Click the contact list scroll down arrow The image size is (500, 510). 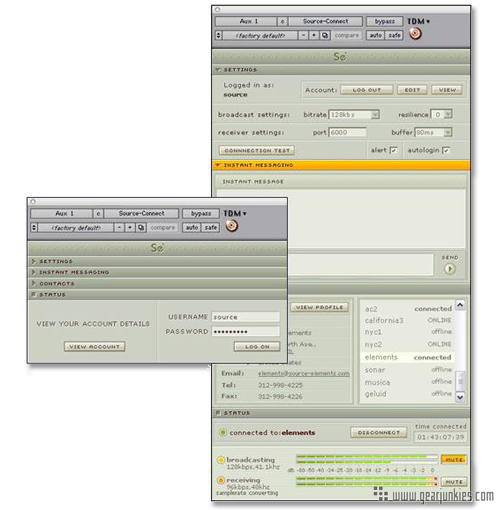coord(460,397)
